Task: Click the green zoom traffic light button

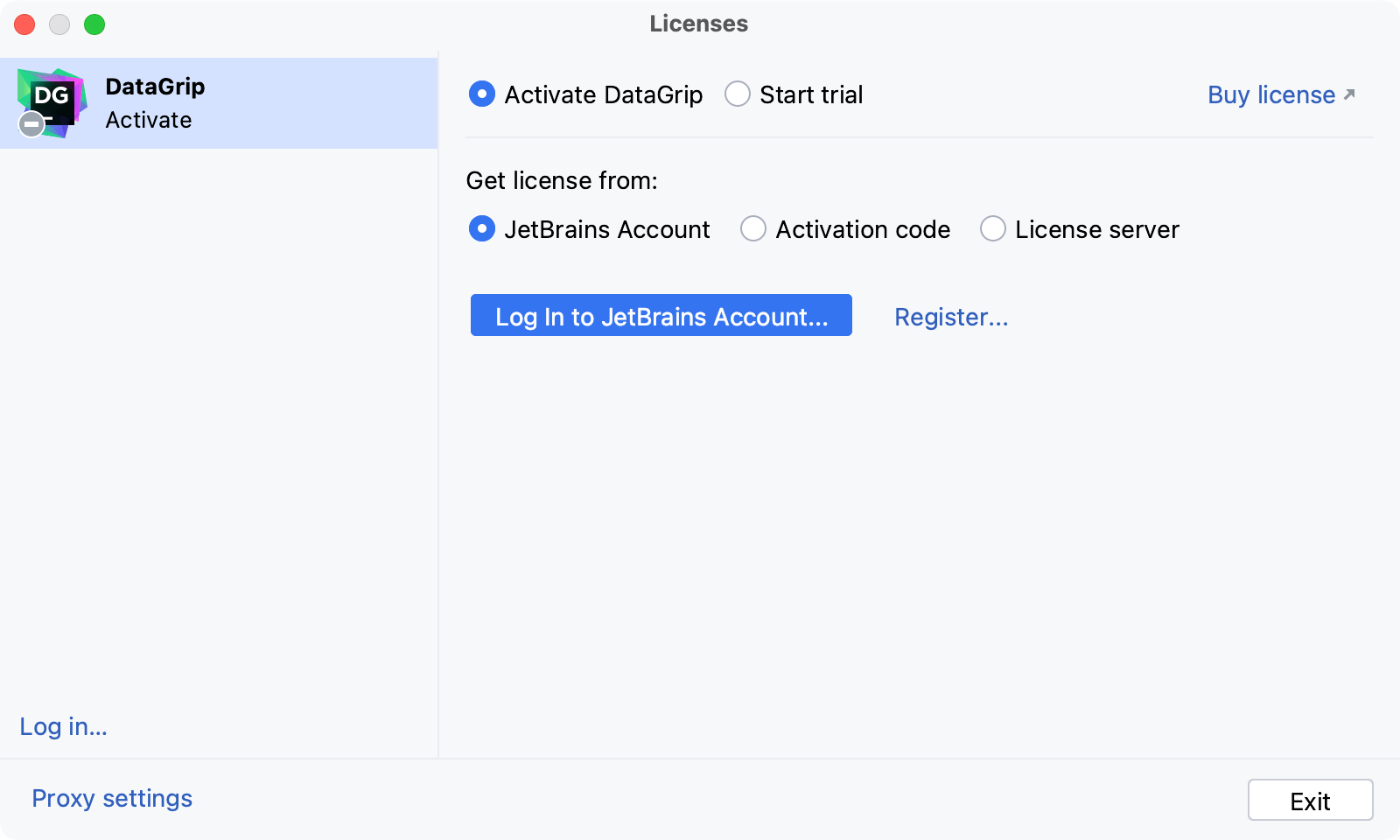Action: (93, 24)
